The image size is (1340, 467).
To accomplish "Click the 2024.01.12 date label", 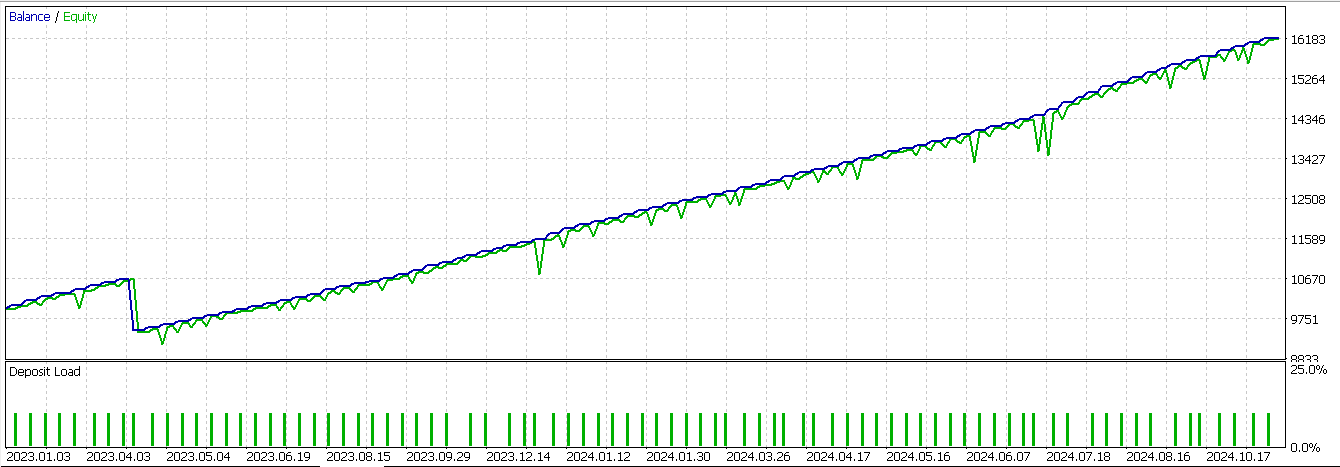I will 598,457.
